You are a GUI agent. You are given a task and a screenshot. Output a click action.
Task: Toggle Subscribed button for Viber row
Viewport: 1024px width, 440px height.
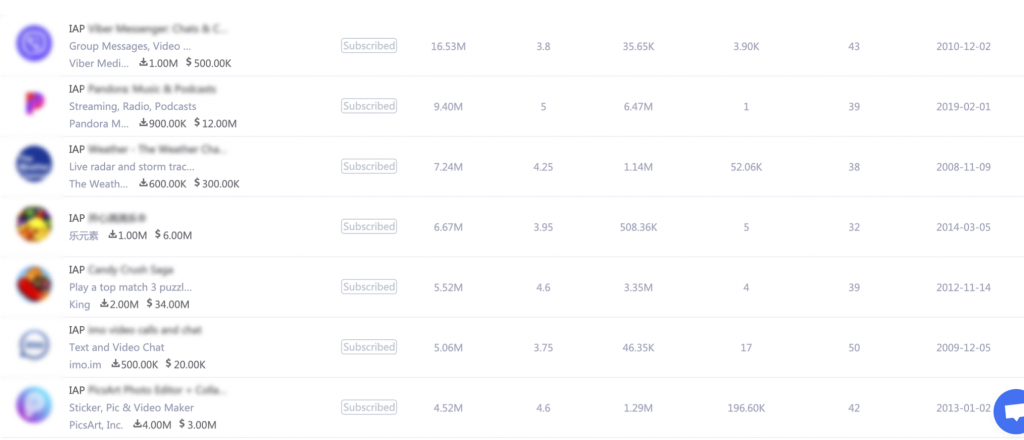(x=369, y=46)
